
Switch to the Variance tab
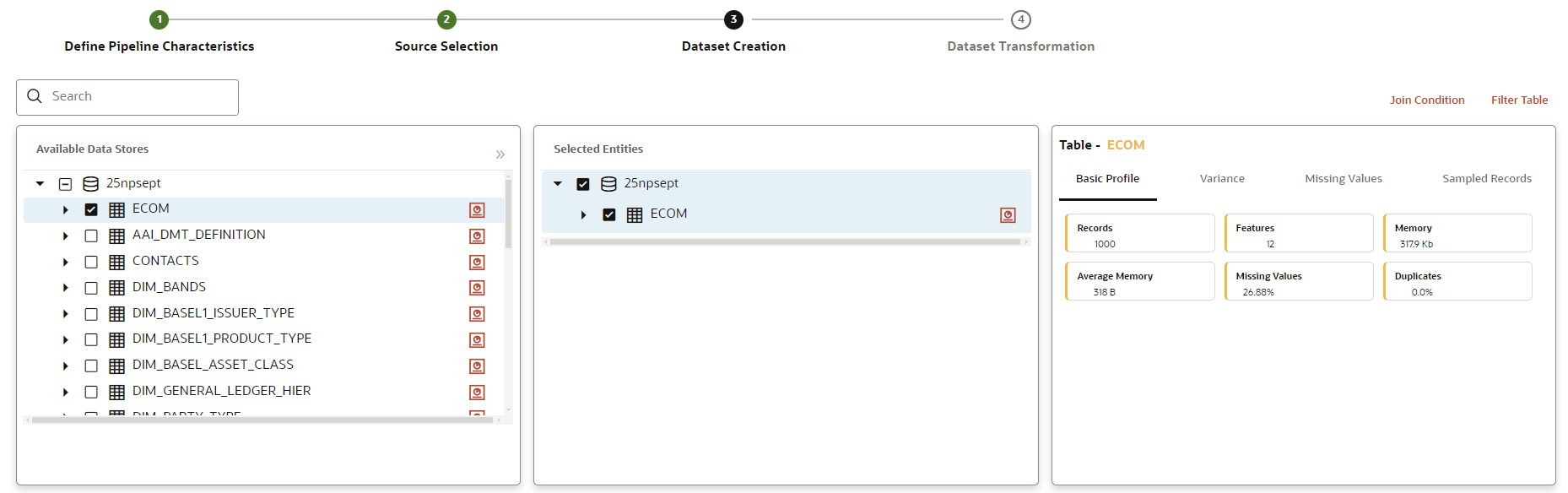(x=1221, y=178)
